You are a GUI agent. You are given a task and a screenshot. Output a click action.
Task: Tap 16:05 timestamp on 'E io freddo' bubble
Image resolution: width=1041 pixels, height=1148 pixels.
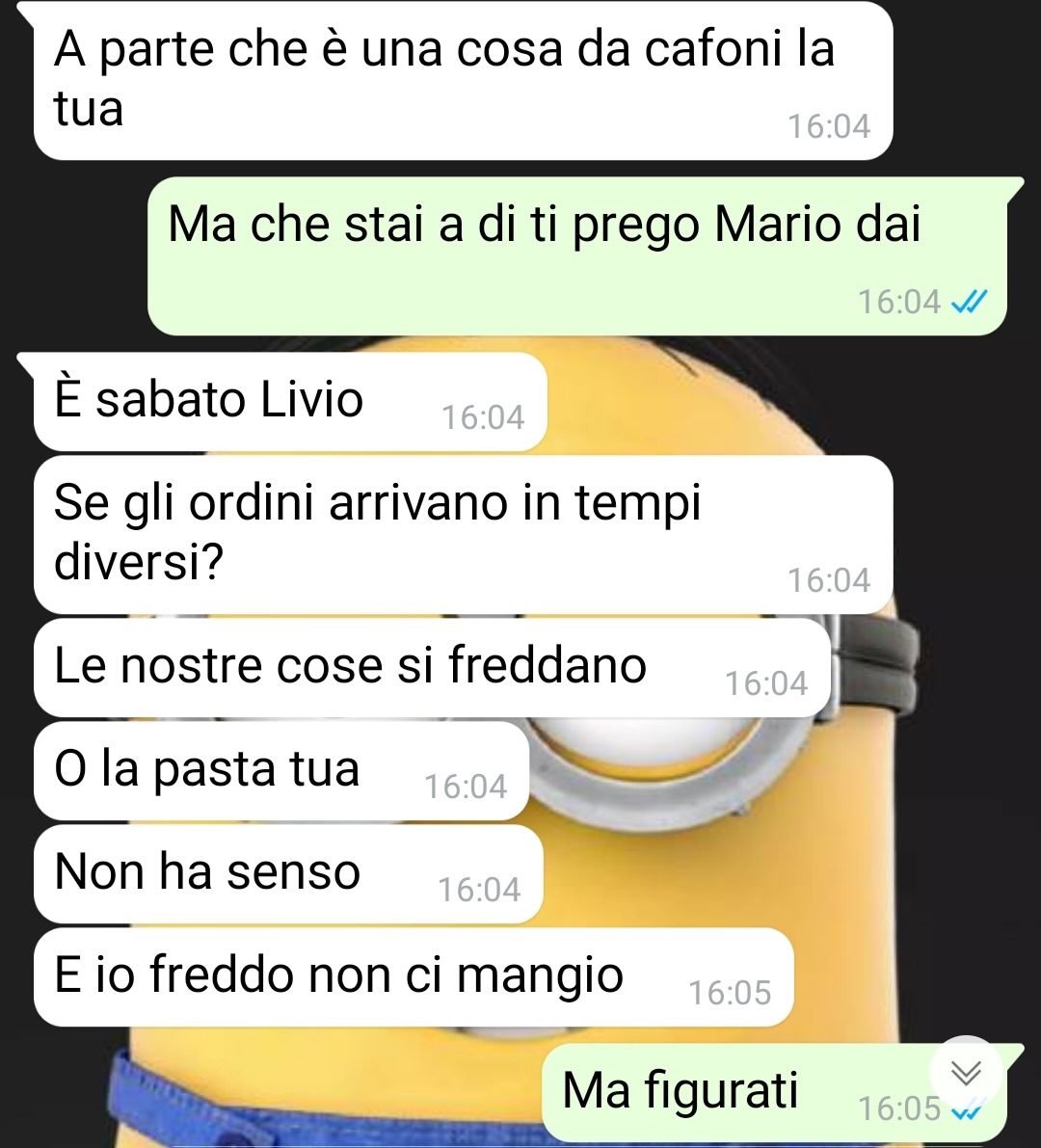[x=730, y=993]
